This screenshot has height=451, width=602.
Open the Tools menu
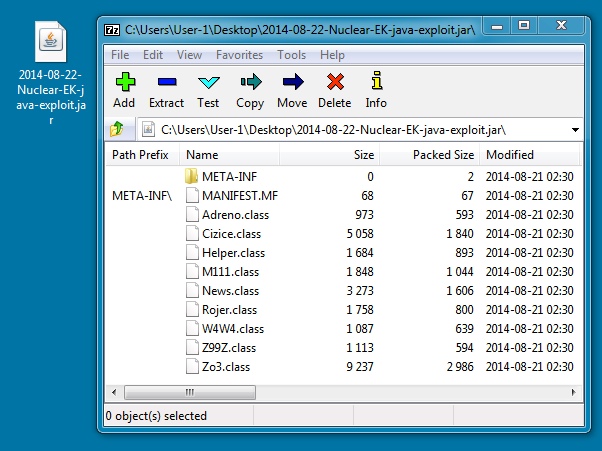[x=292, y=55]
